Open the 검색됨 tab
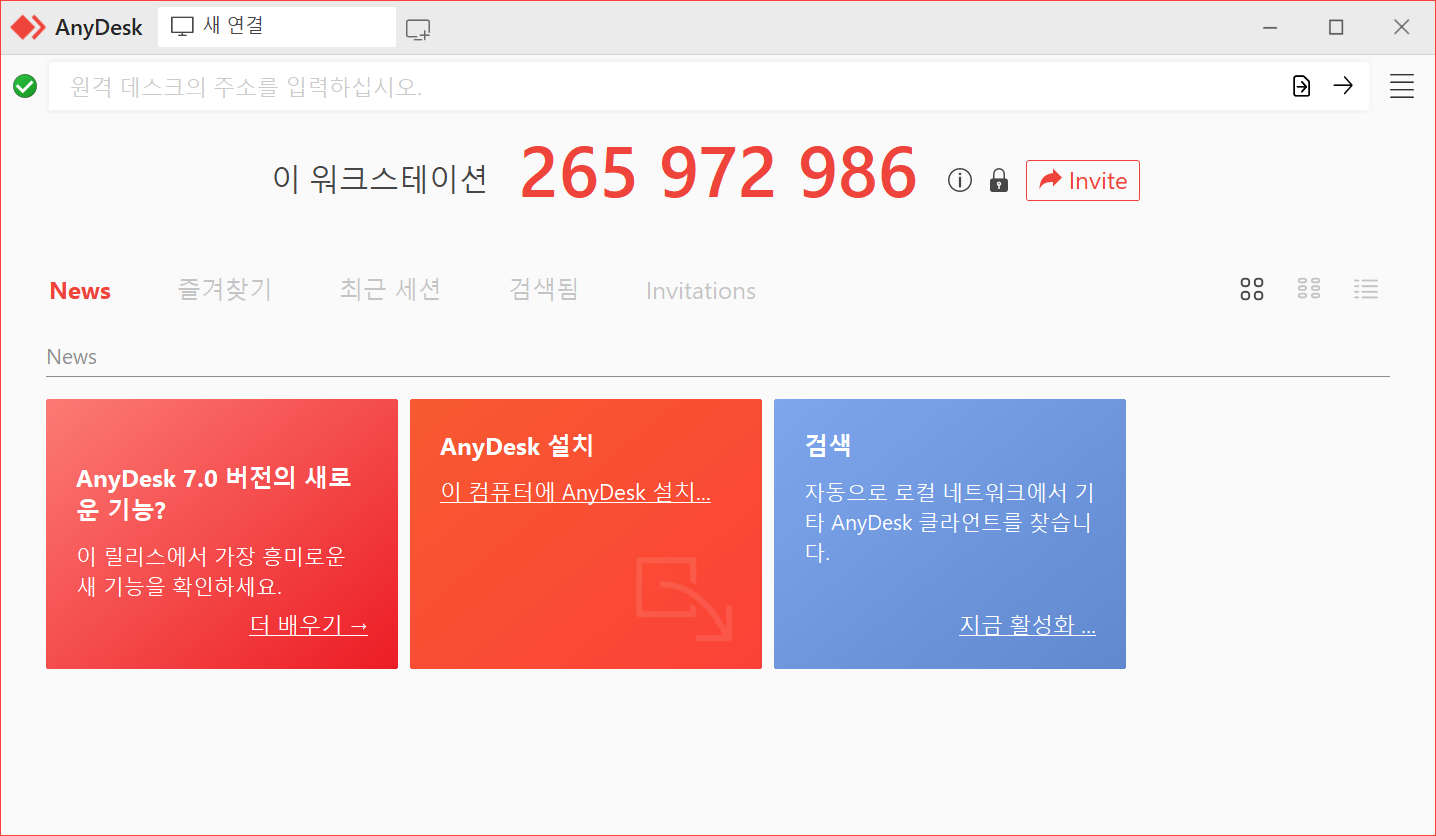 click(543, 290)
